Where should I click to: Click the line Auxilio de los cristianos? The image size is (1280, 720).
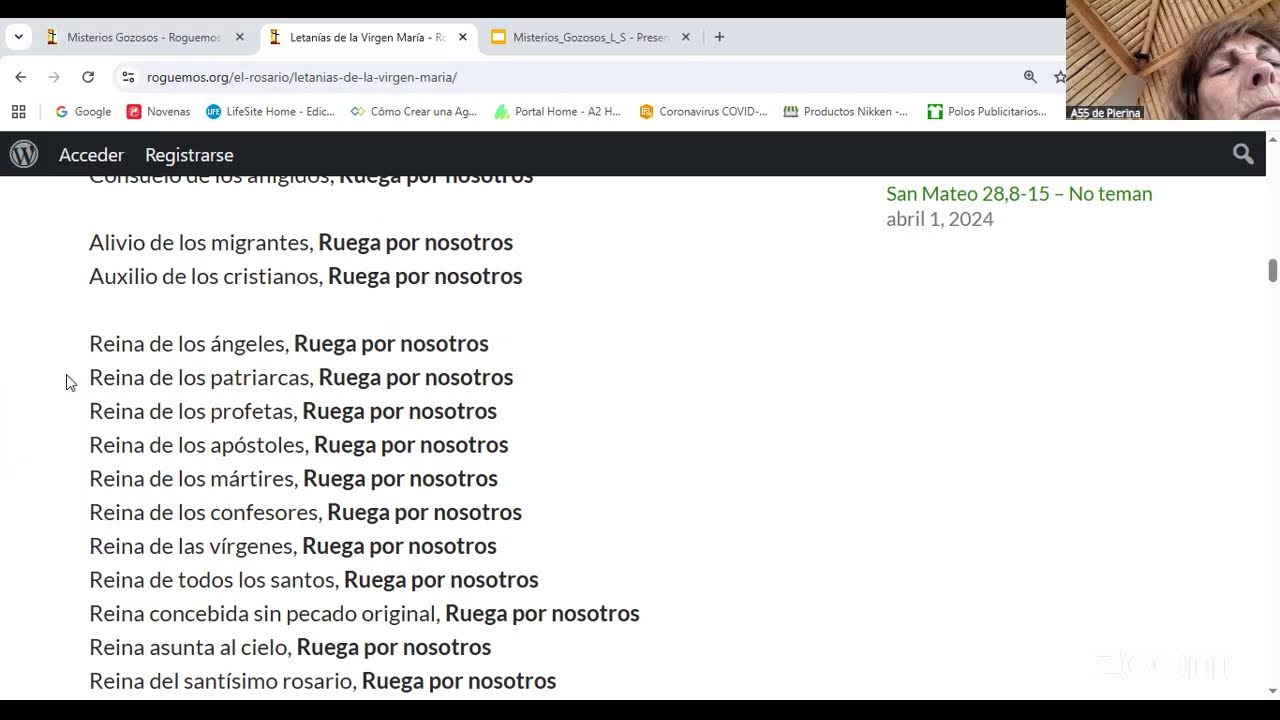click(x=306, y=276)
